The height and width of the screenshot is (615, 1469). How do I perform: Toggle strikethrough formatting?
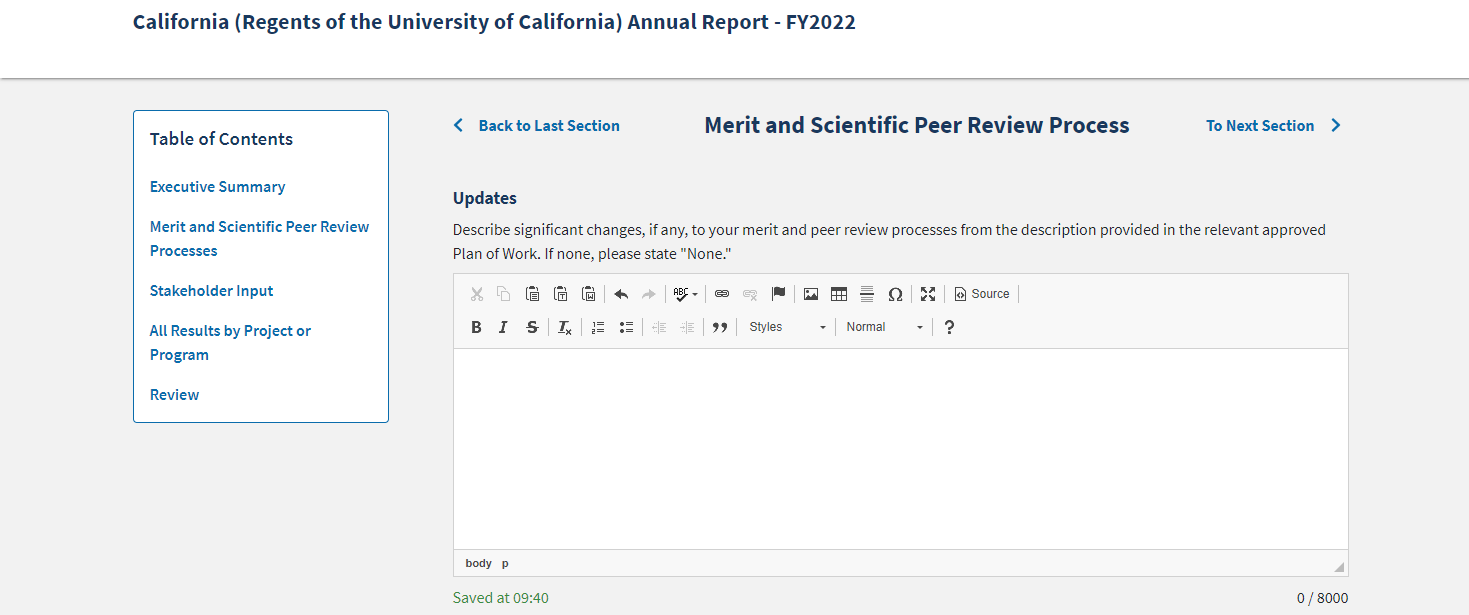click(x=532, y=327)
